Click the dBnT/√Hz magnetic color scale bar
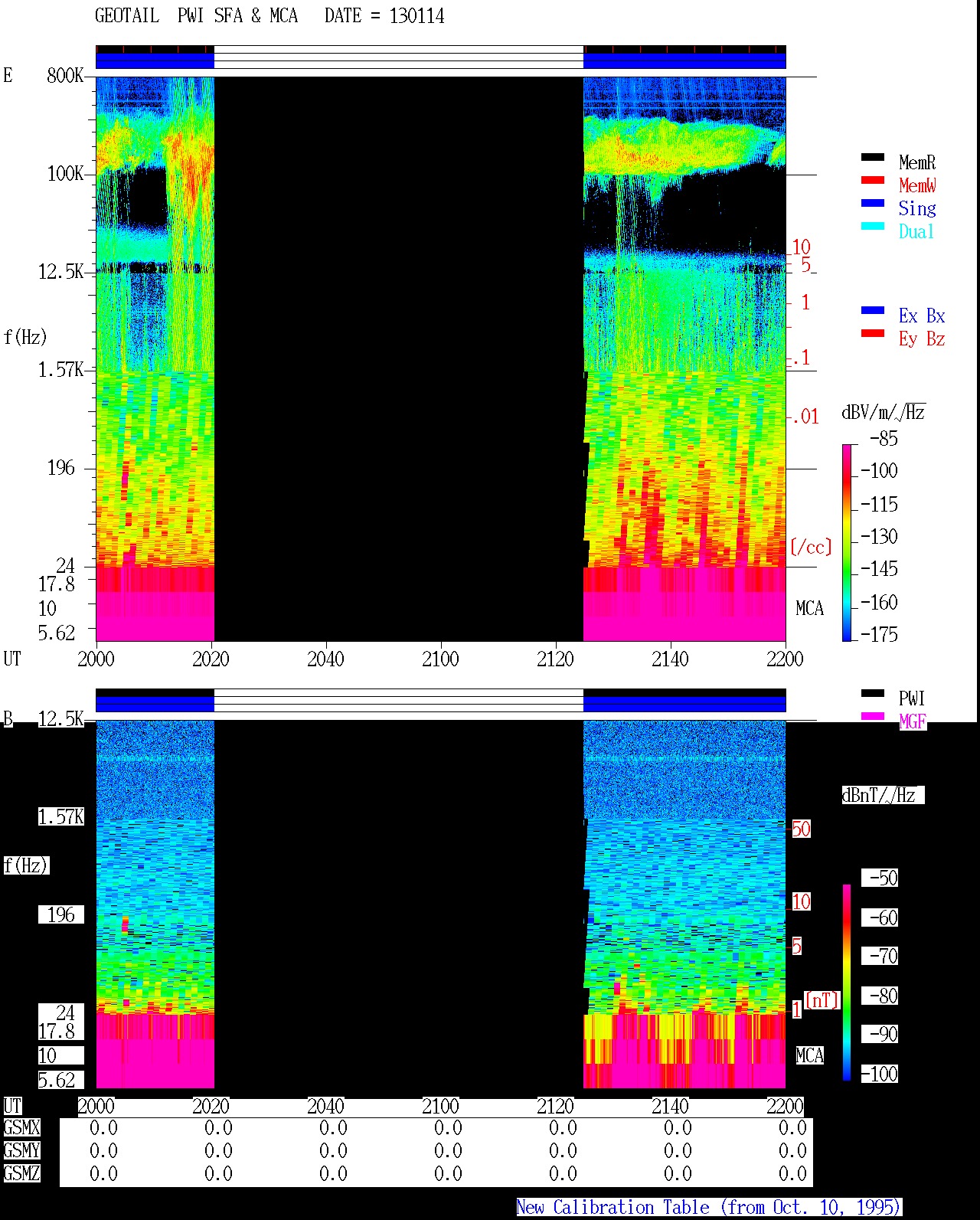Screen dimensions: 980x1220 pyautogui.click(x=847, y=983)
